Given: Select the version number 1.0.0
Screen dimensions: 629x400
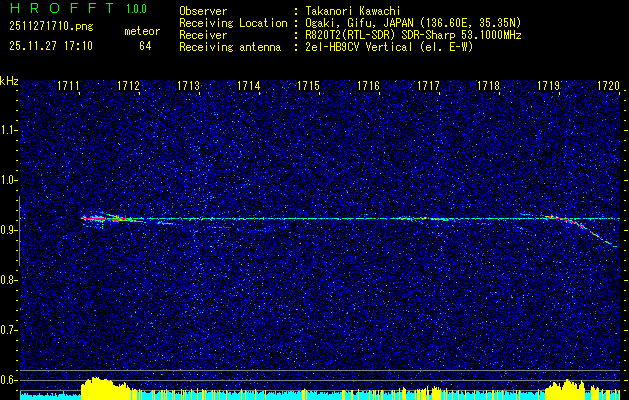Looking at the screenshot, I should 136,9.
